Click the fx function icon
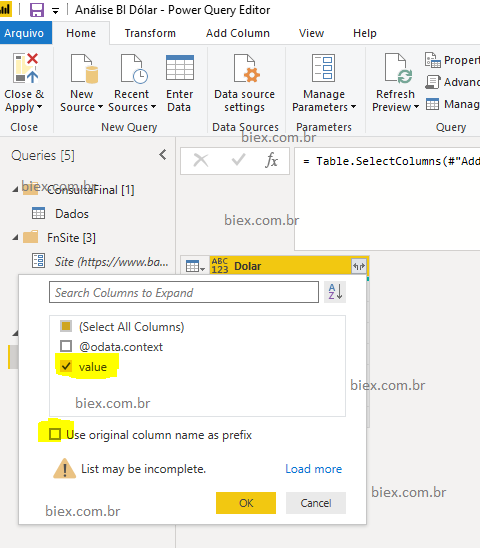 (271, 161)
